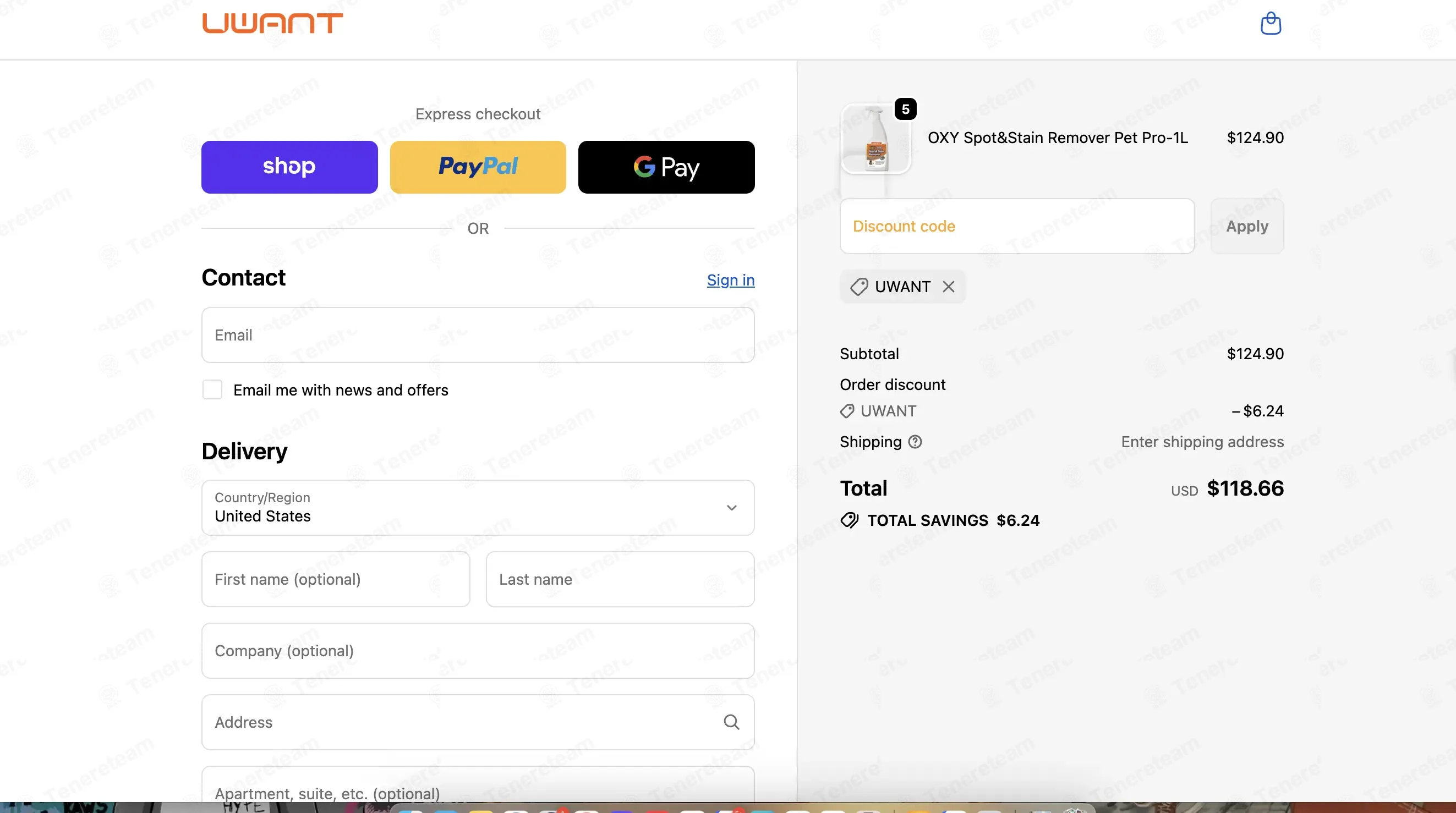
Task: Click the Subtotal value $124.90
Action: pyautogui.click(x=1255, y=354)
